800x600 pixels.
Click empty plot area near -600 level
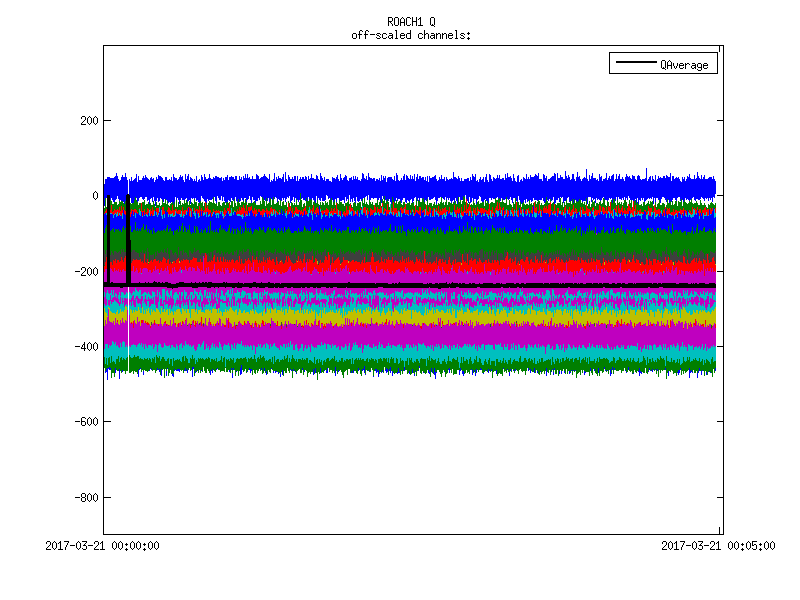click(400, 422)
